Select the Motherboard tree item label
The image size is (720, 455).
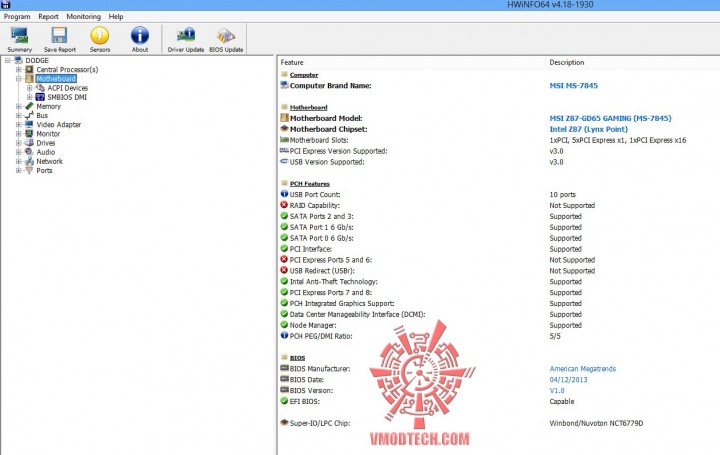(x=56, y=79)
